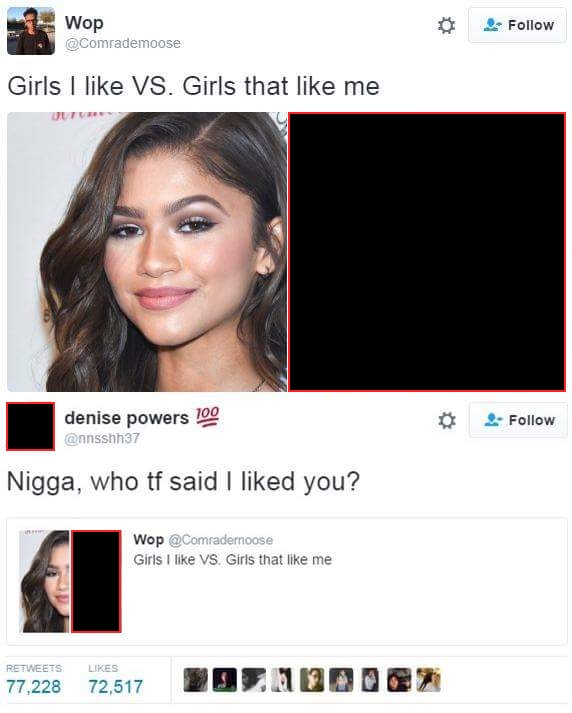Viewport: 572px width, 713px height.
Task: View the 72,517 likes list
Action: tap(115, 679)
